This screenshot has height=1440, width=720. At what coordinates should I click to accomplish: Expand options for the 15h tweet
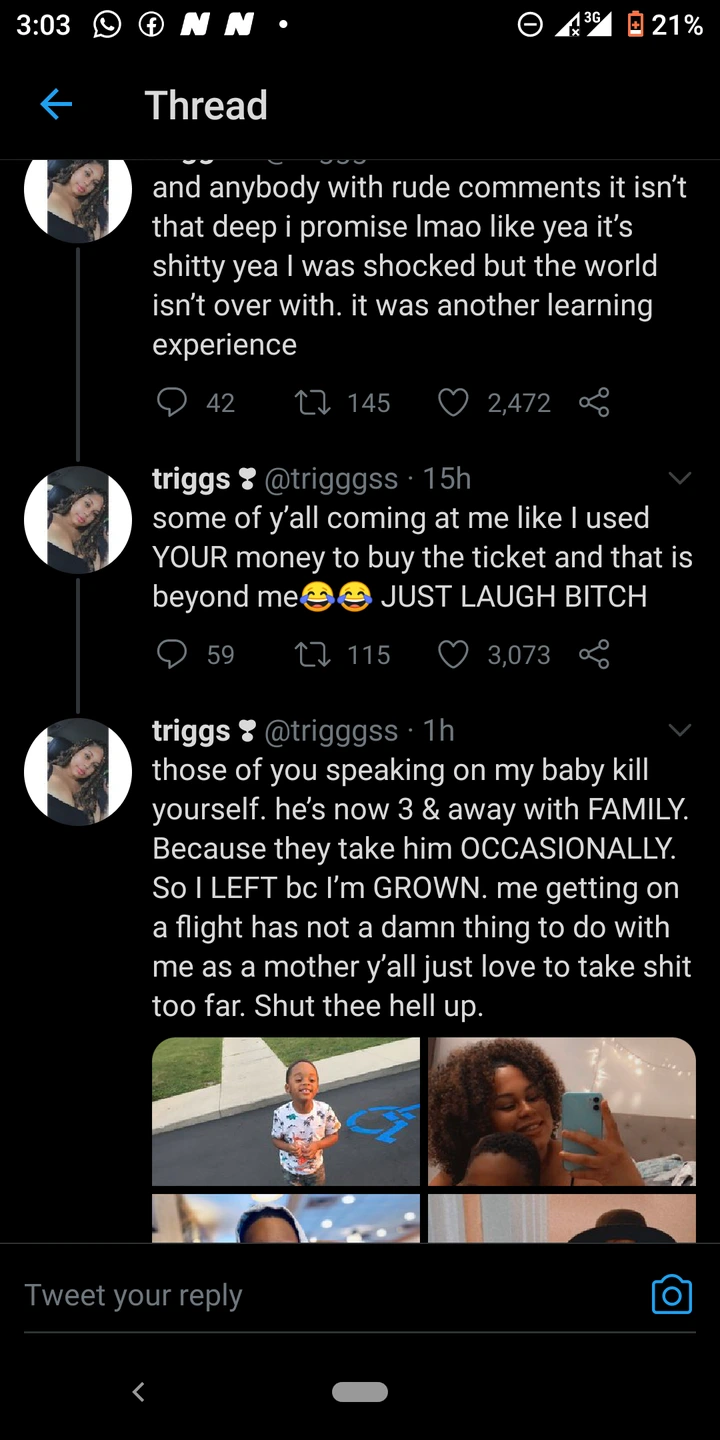[679, 479]
